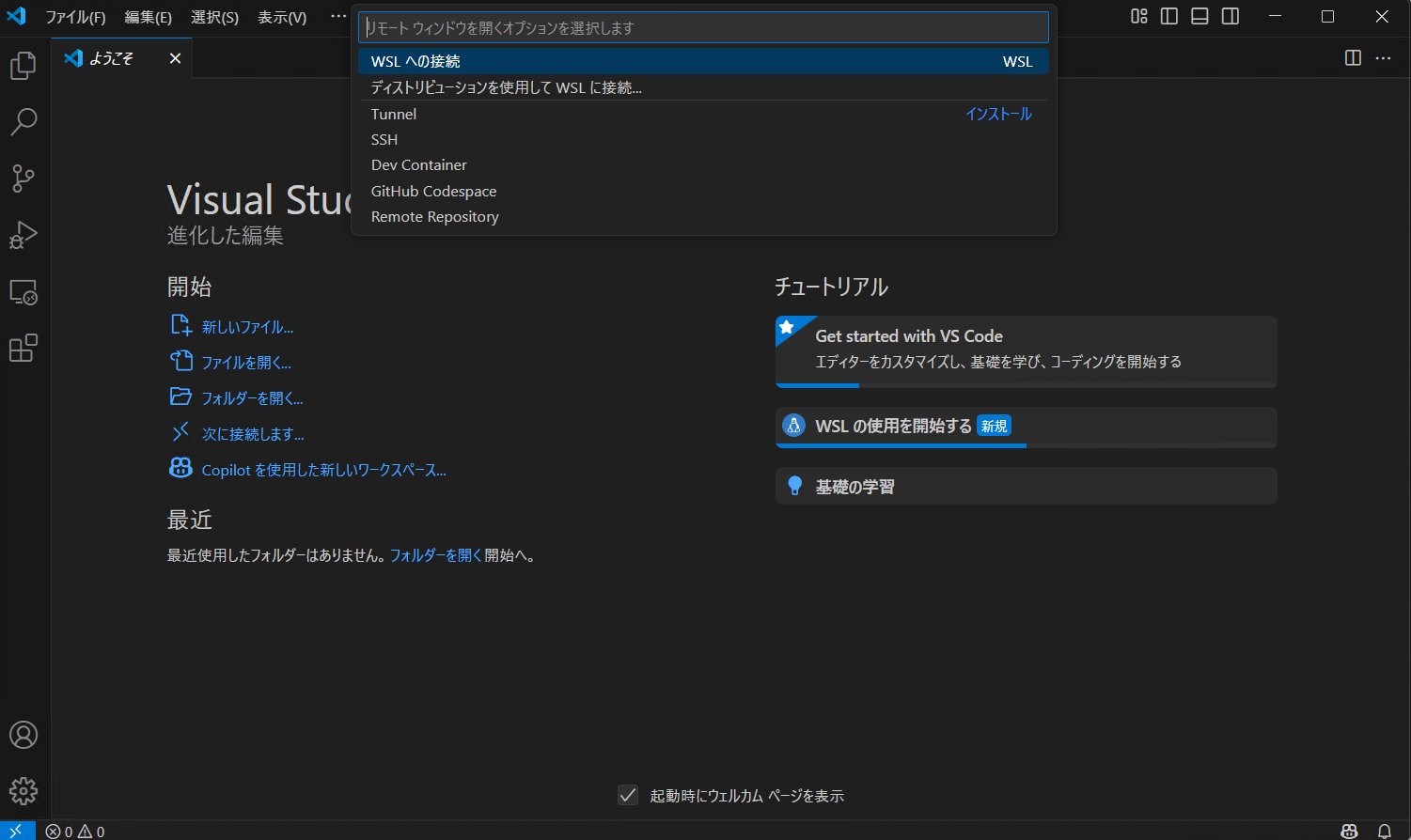The height and width of the screenshot is (840, 1411).
Task: Click the new file icon under 開始
Action: coord(180,325)
